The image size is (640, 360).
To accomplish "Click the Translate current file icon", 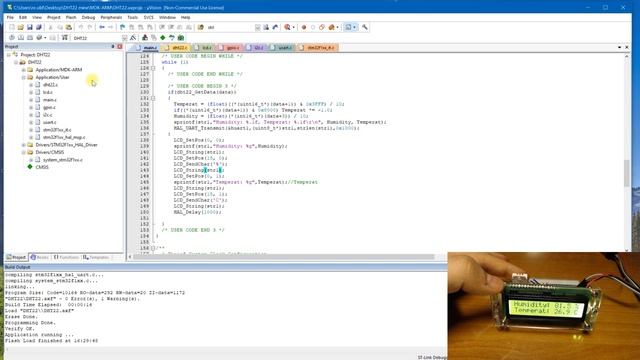I will [x=11, y=38].
